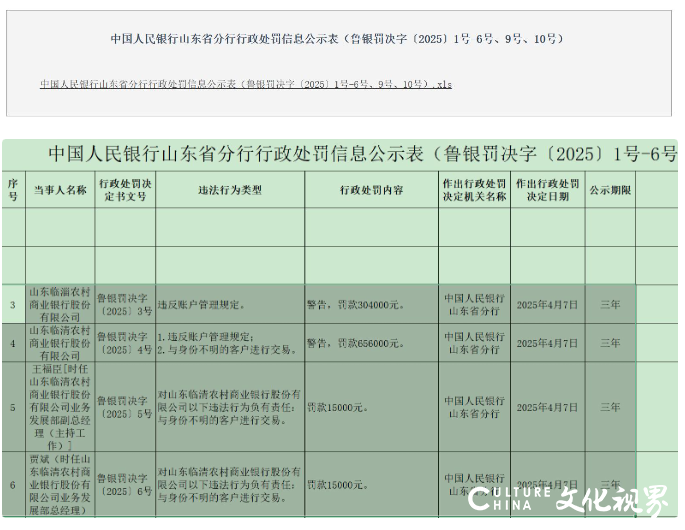Click the 鲁银罚决字〔2025〕5号 cell

(x=125, y=407)
